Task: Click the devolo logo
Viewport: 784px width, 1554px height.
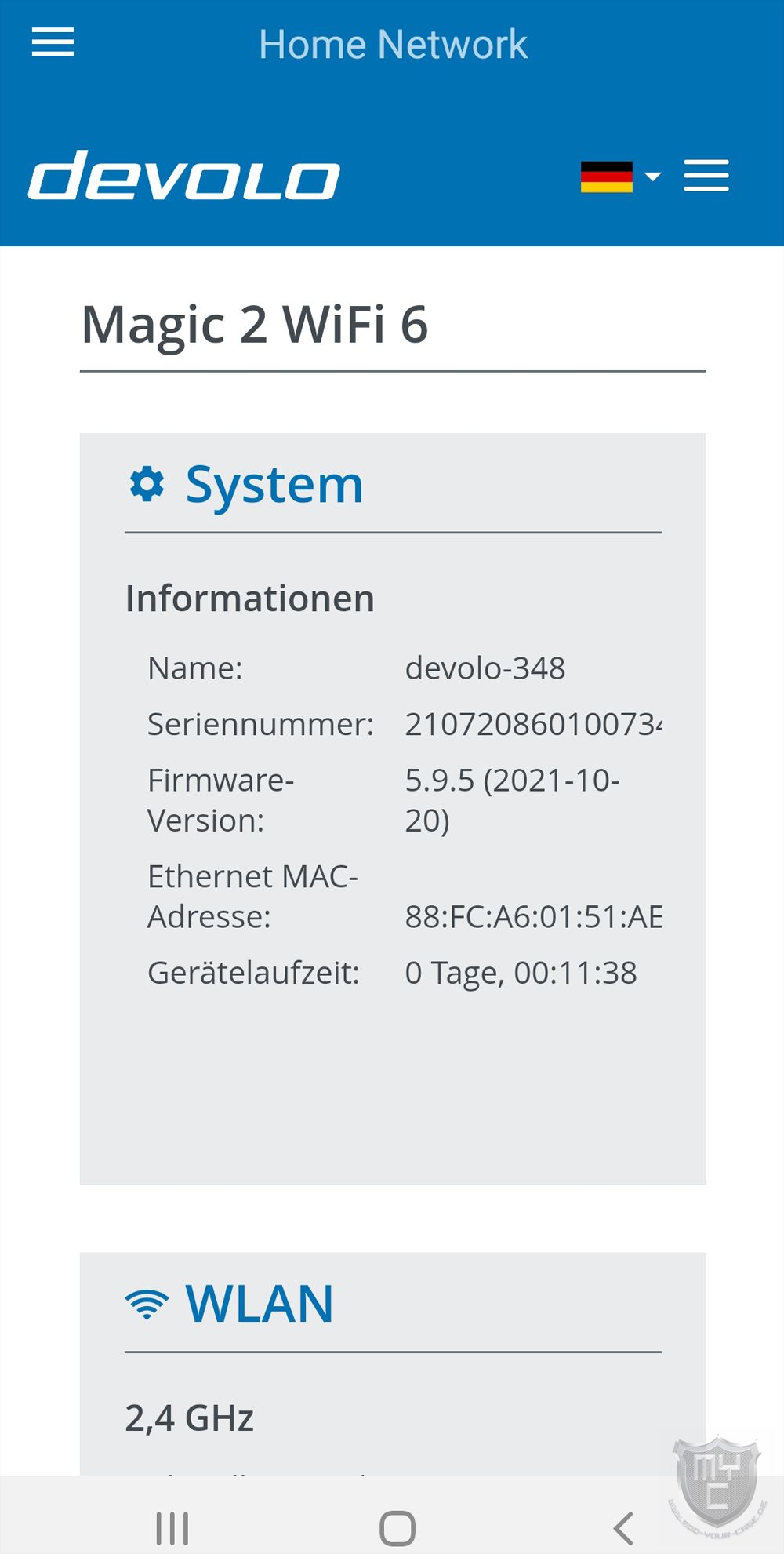Action: (184, 175)
